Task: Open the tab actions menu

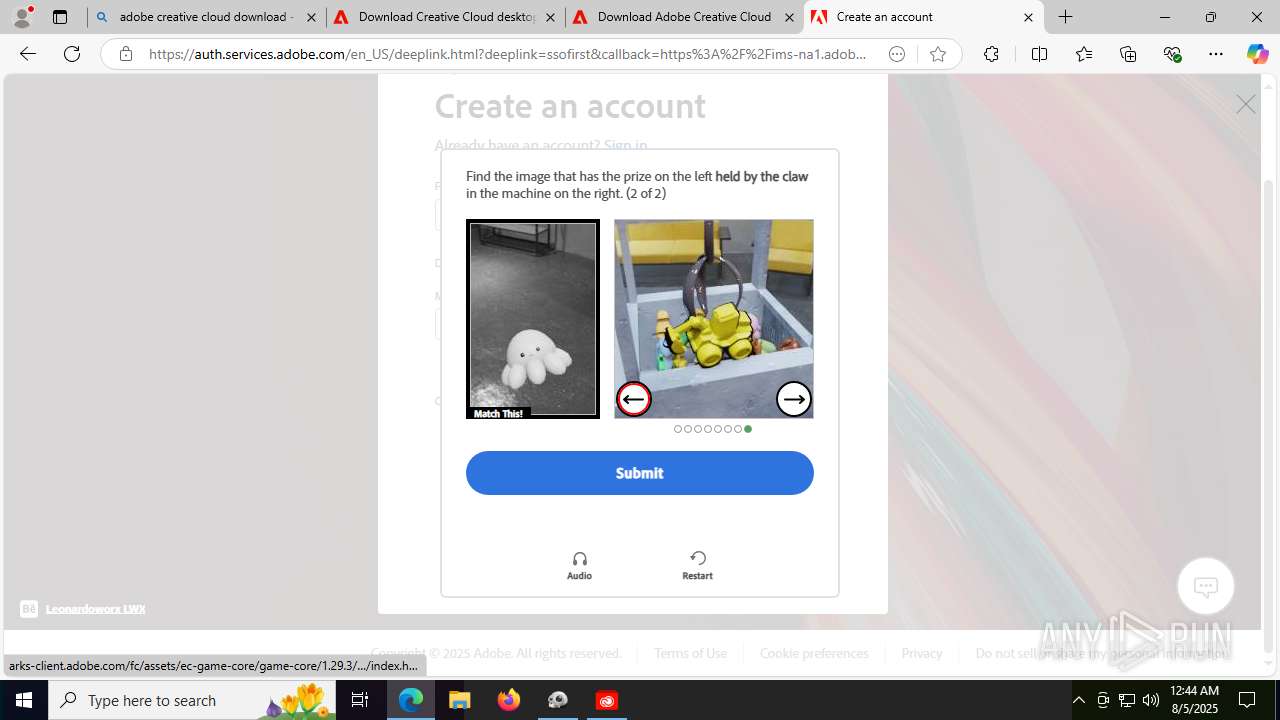Action: coord(60,17)
